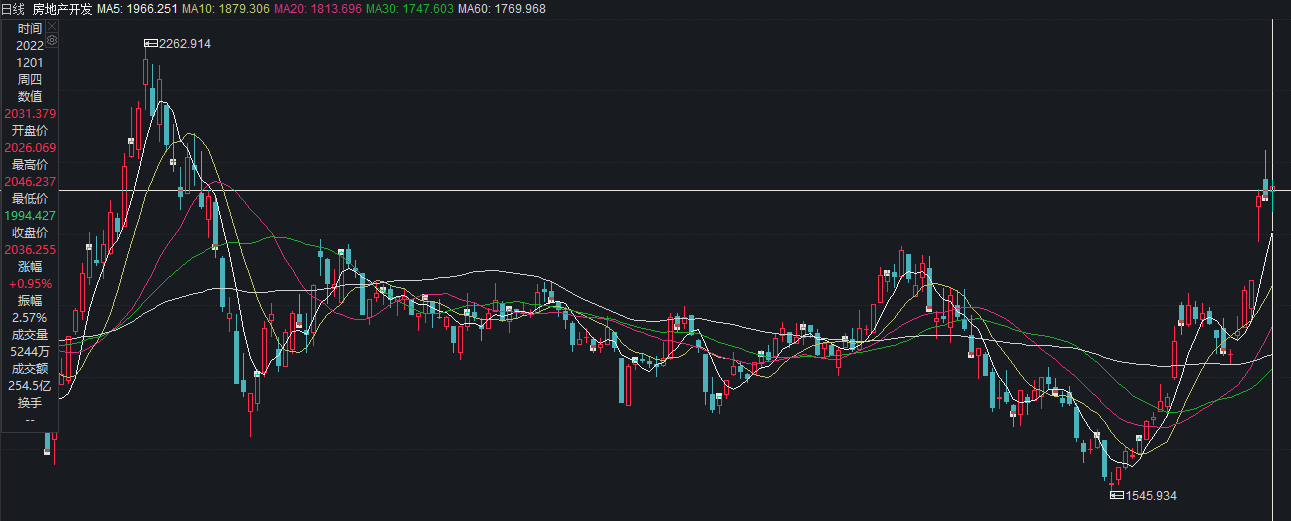Select the MA60: 1769.968 indicator label
1291x521 pixels.
[x=501, y=8]
